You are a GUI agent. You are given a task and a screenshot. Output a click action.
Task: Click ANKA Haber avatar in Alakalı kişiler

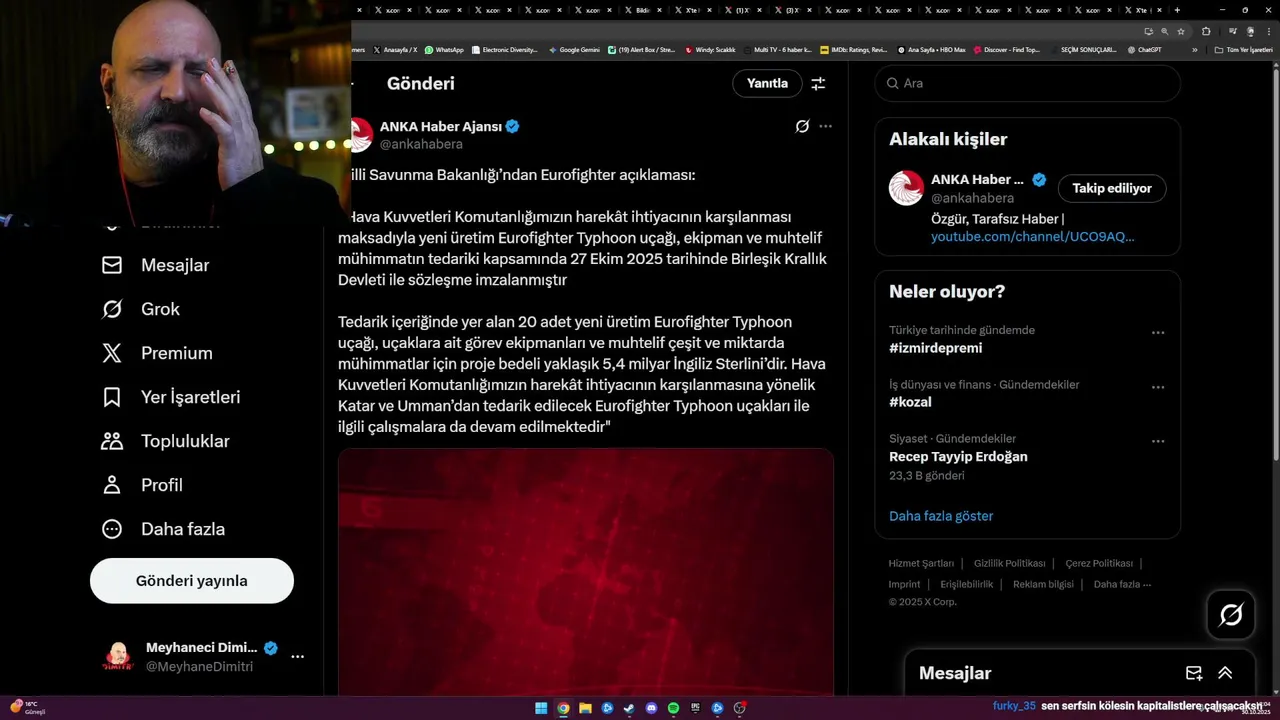pyautogui.click(x=906, y=188)
